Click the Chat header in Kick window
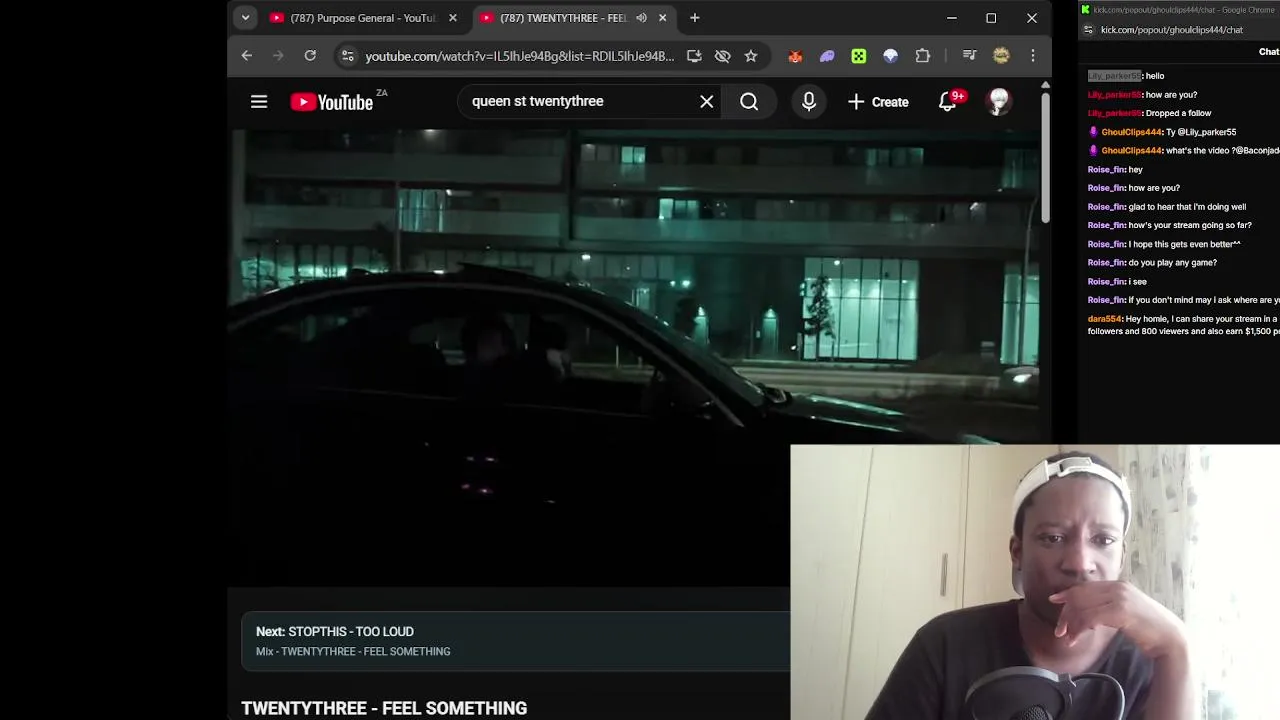Viewport: 1280px width, 720px height. [1268, 52]
